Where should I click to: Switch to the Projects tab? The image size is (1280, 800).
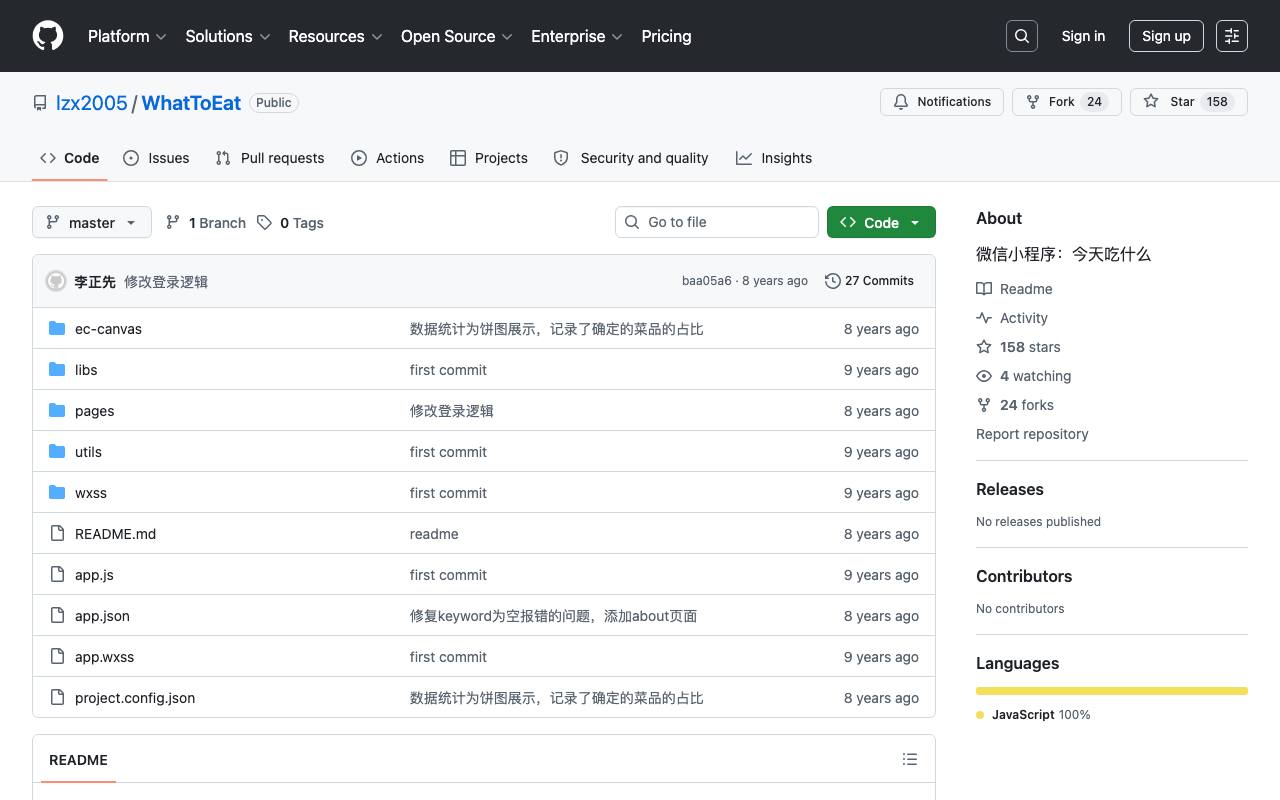[489, 158]
